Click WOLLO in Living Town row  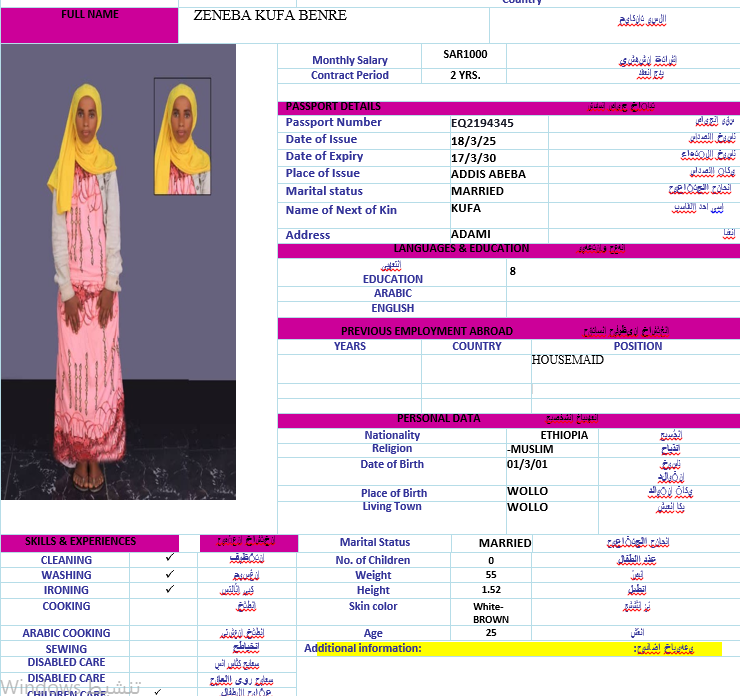point(527,507)
